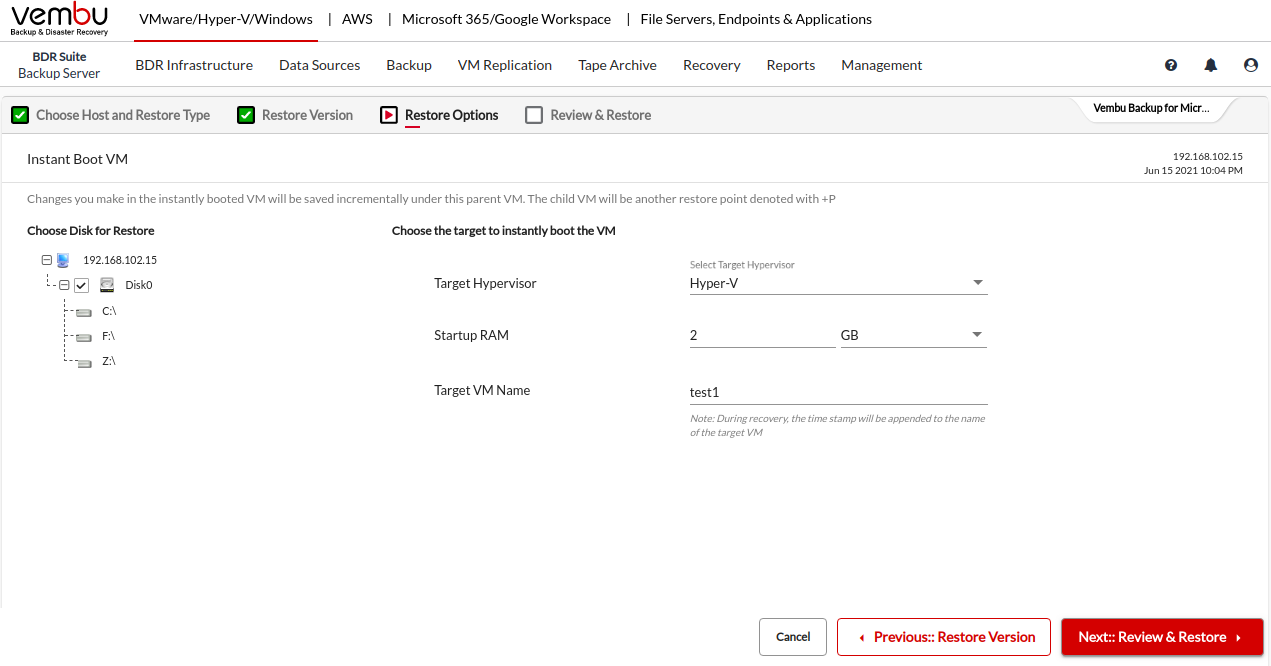Uncheck the Disk0 checkbox
1271x666 pixels.
pos(82,286)
